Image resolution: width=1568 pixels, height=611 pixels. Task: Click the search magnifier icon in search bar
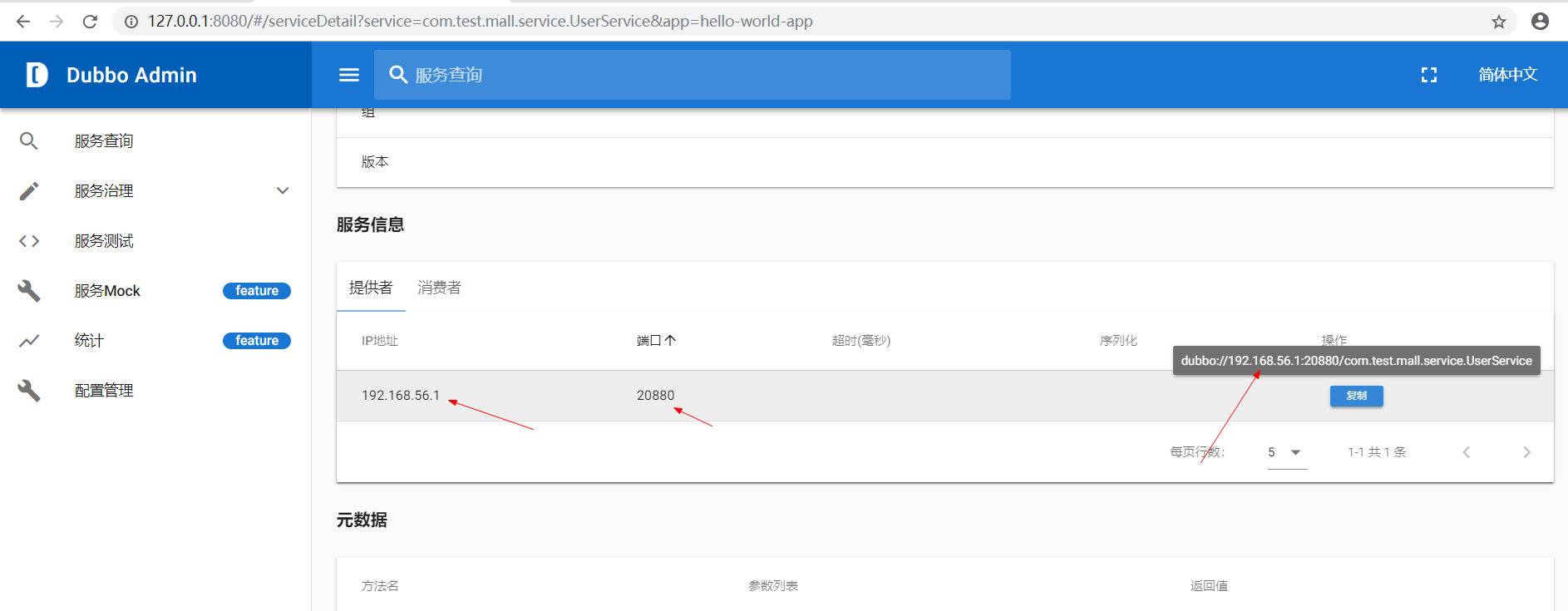[398, 75]
